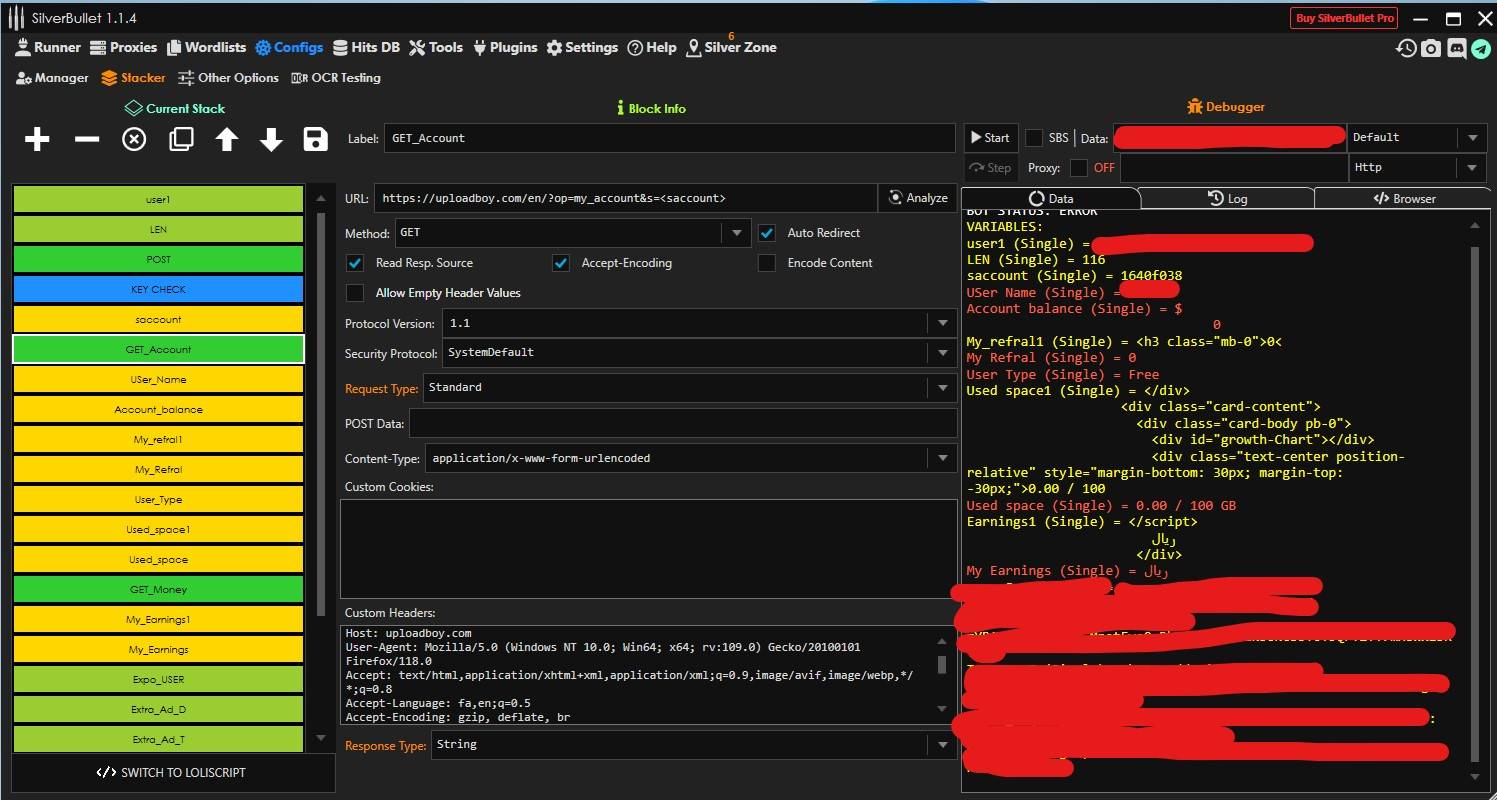This screenshot has width=1497, height=800.
Task: Open the Telegram icon link at top right
Action: [1481, 48]
